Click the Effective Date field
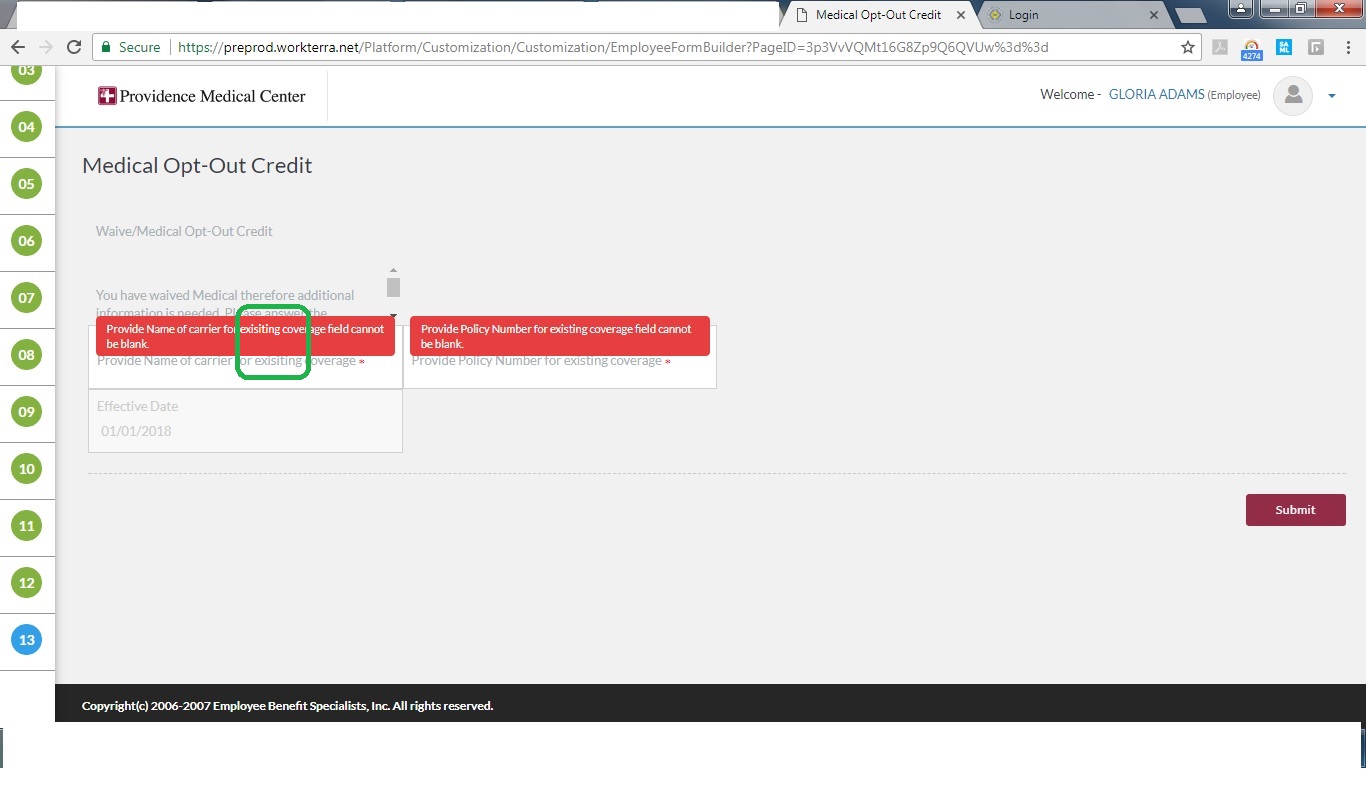The width and height of the screenshot is (1366, 812). (245, 431)
